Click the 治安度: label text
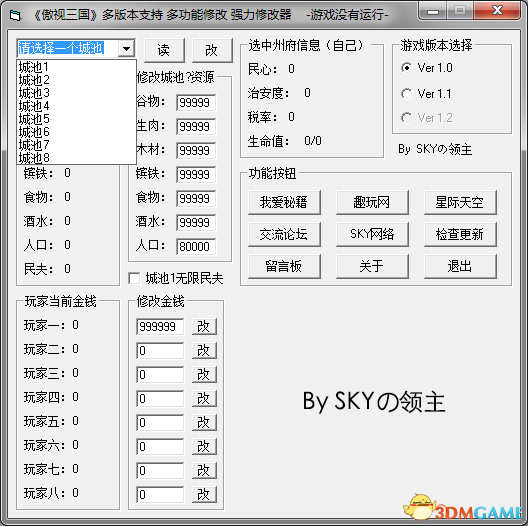Viewport: 528px width, 526px height. click(268, 93)
